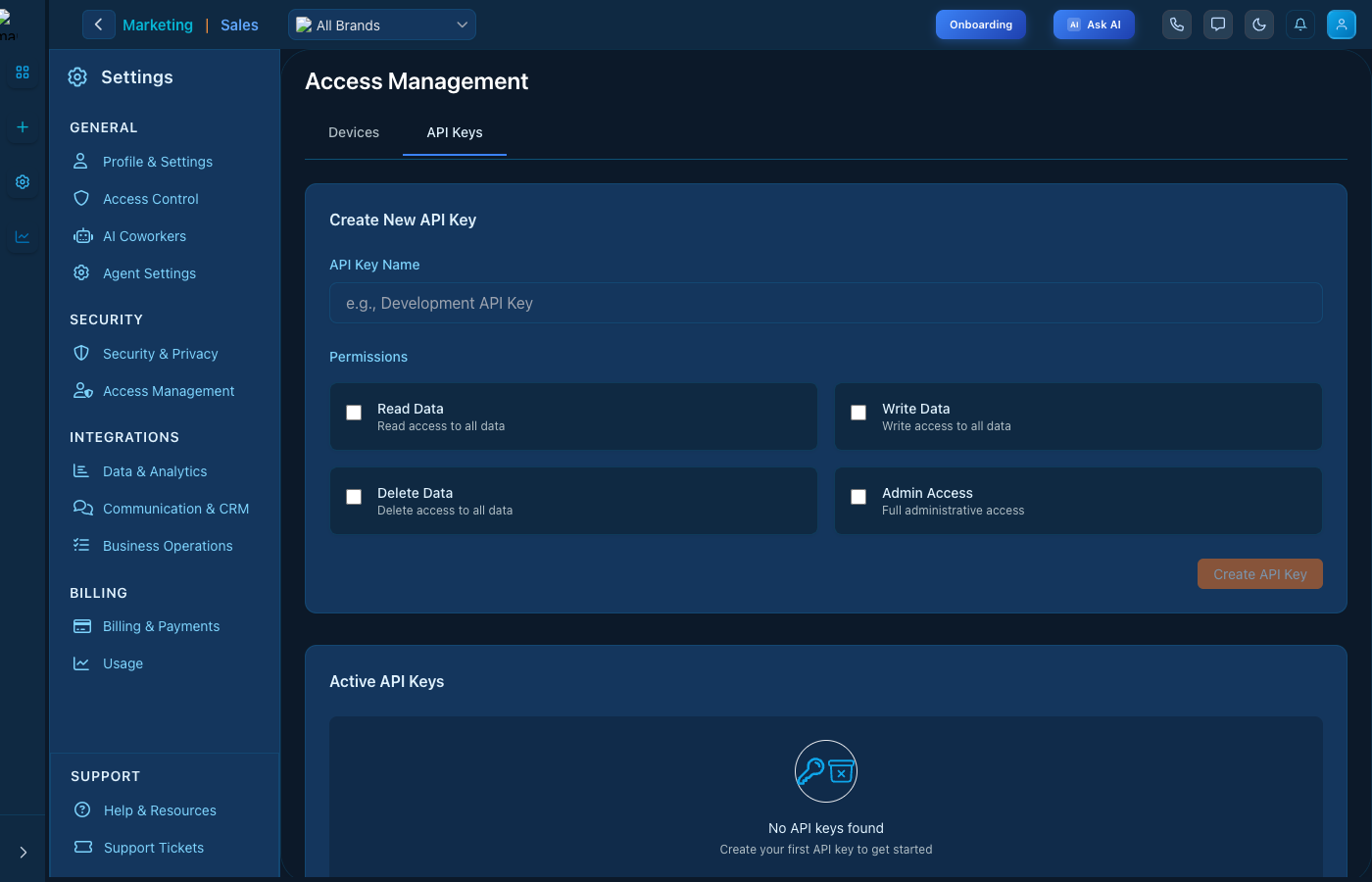Open the Usage page
The width and height of the screenshot is (1372, 882).
(x=122, y=663)
